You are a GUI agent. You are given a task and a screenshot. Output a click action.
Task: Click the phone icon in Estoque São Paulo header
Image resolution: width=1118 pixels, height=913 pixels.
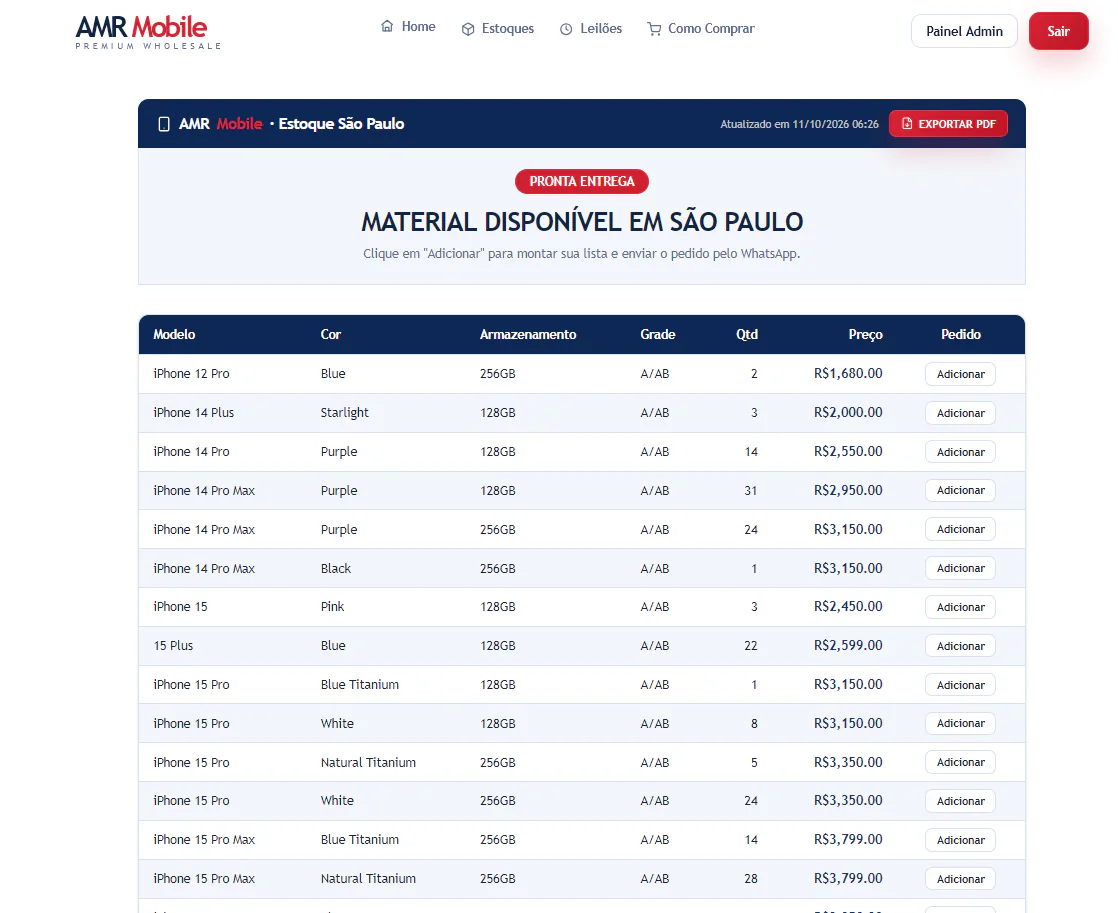click(x=164, y=124)
